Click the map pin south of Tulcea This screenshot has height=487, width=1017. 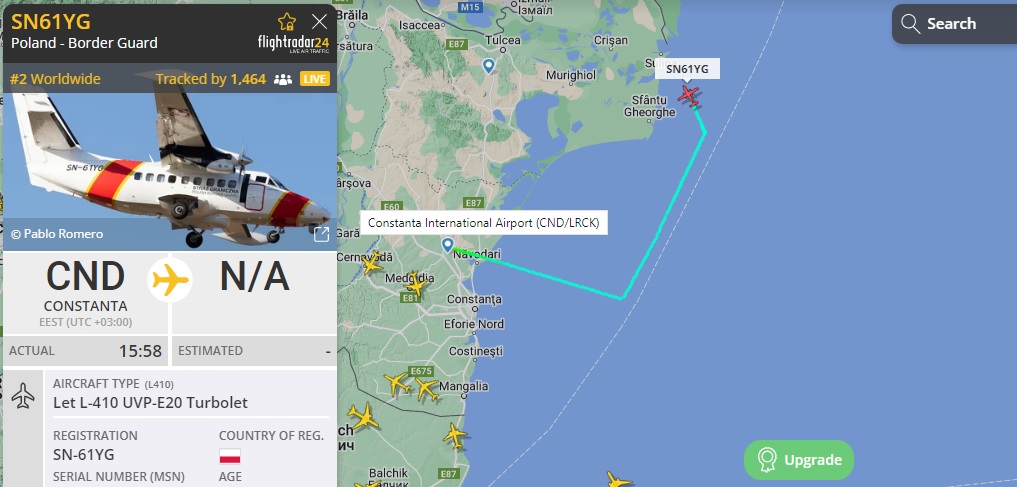(488, 66)
